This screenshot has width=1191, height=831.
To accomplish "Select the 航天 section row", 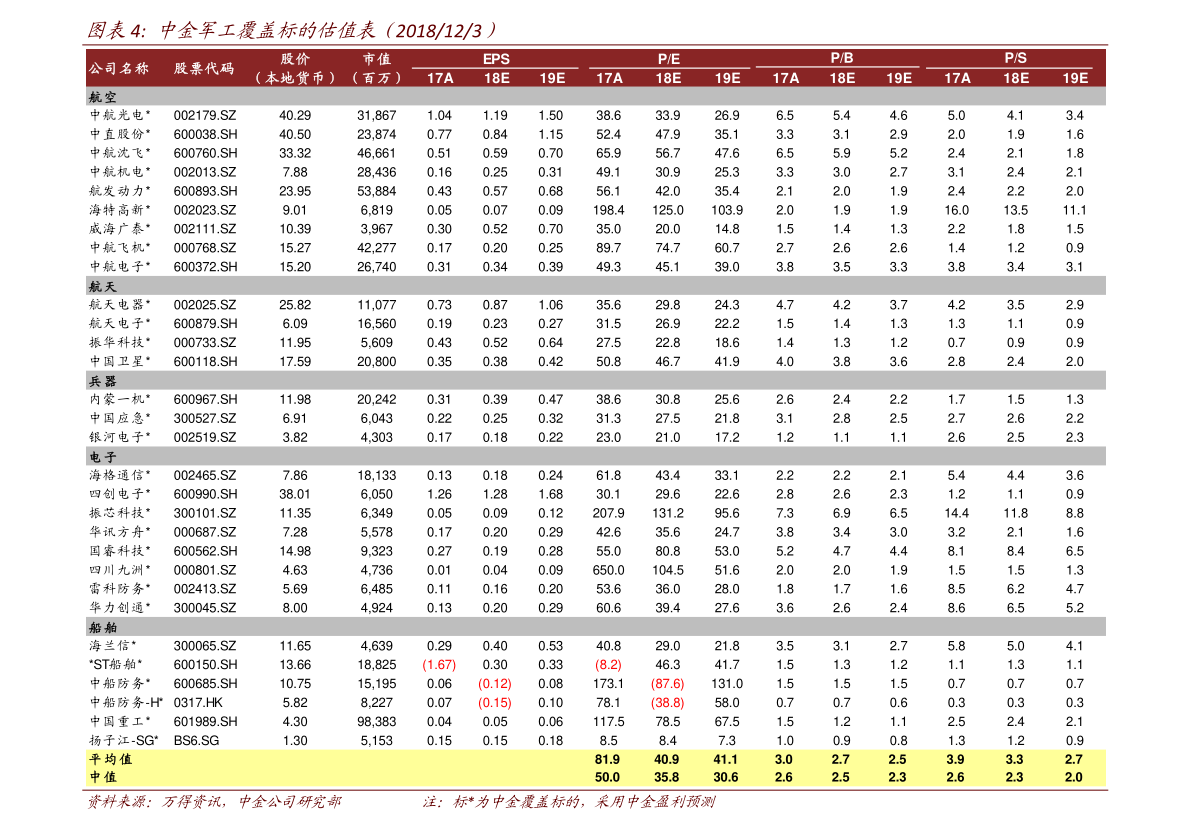I will pos(595,286).
